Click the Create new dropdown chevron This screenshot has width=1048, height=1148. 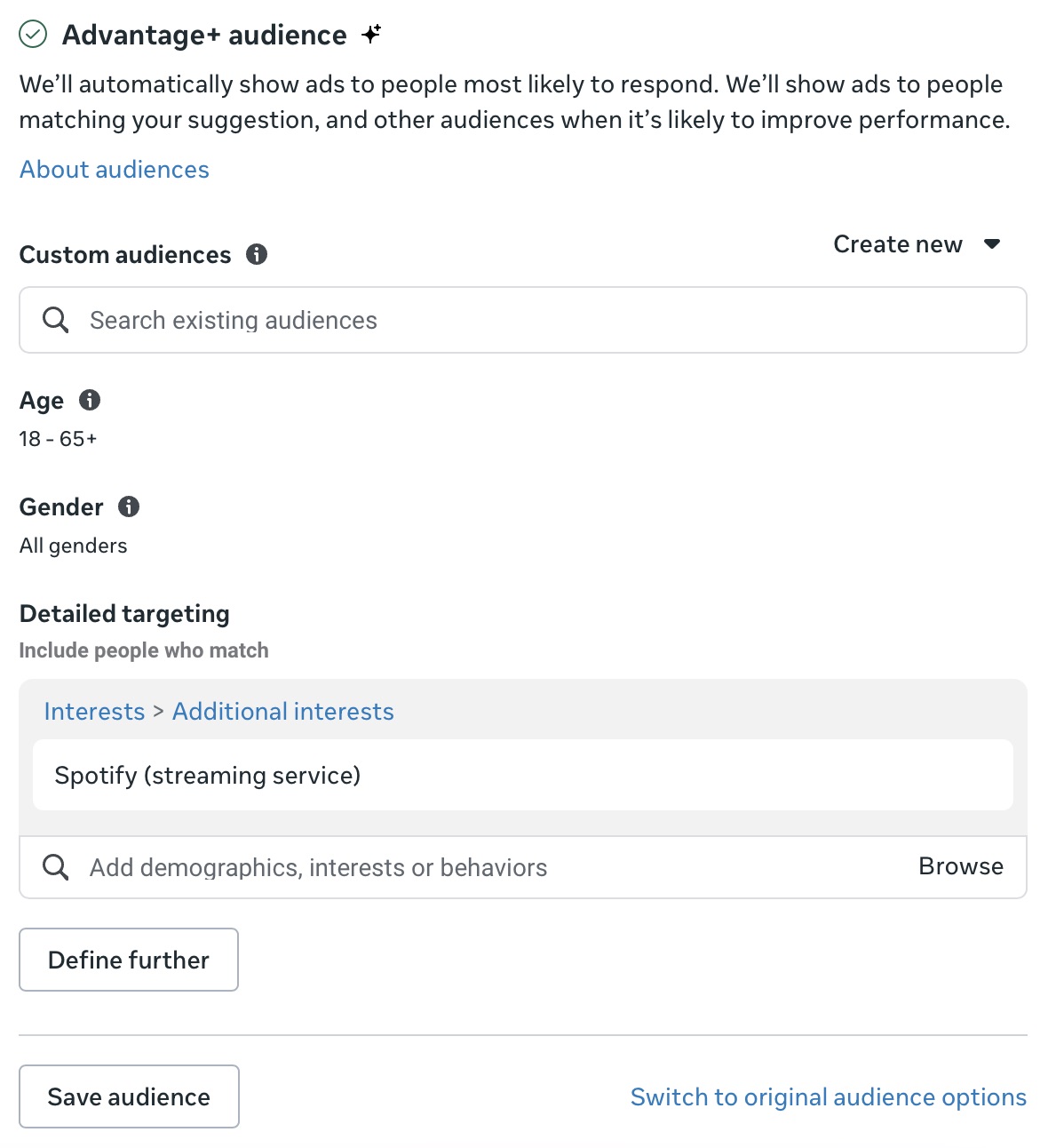[993, 244]
